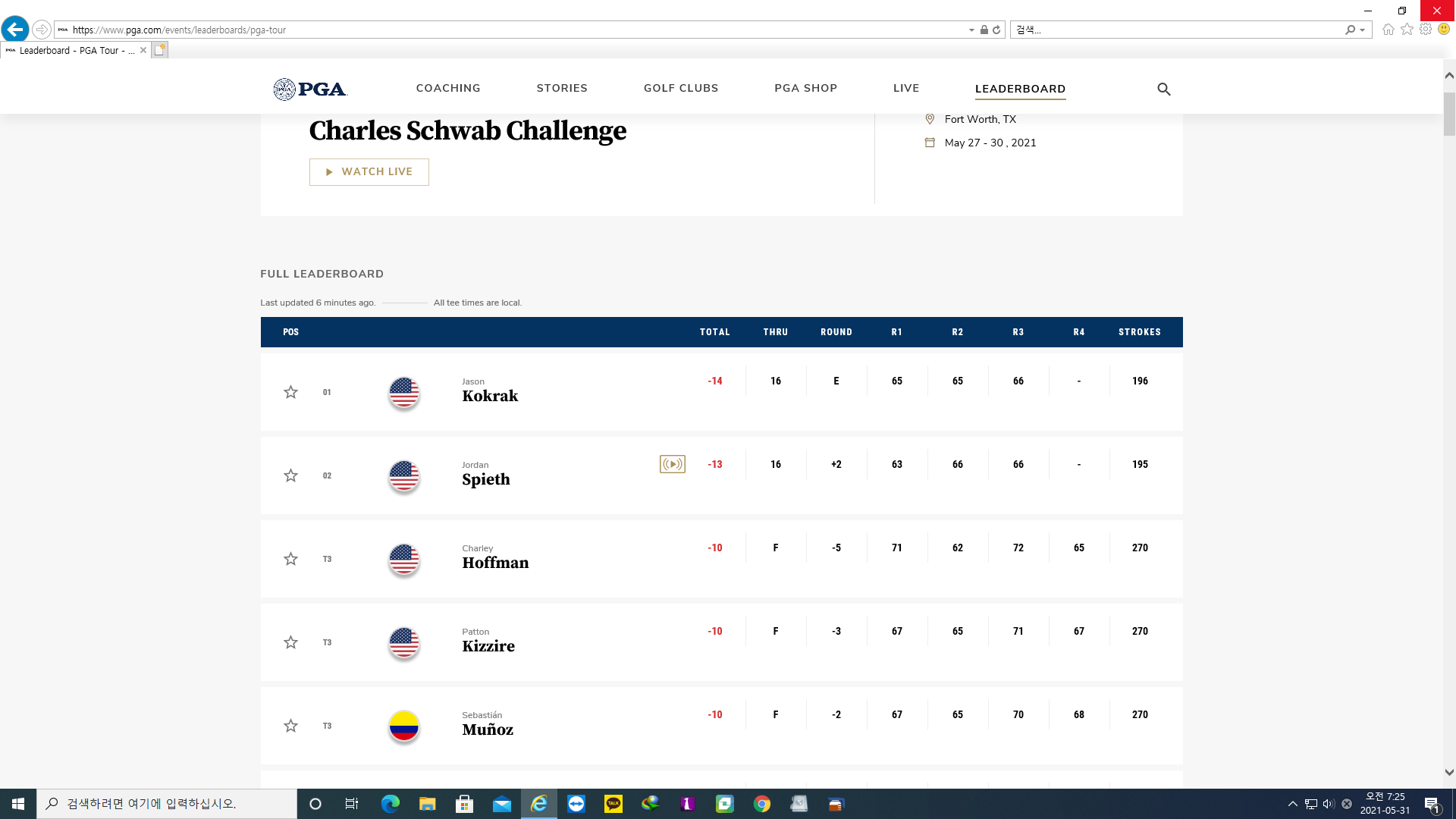This screenshot has width=1456, height=819.
Task: Open Charley Hoffman player name
Action: click(x=495, y=557)
